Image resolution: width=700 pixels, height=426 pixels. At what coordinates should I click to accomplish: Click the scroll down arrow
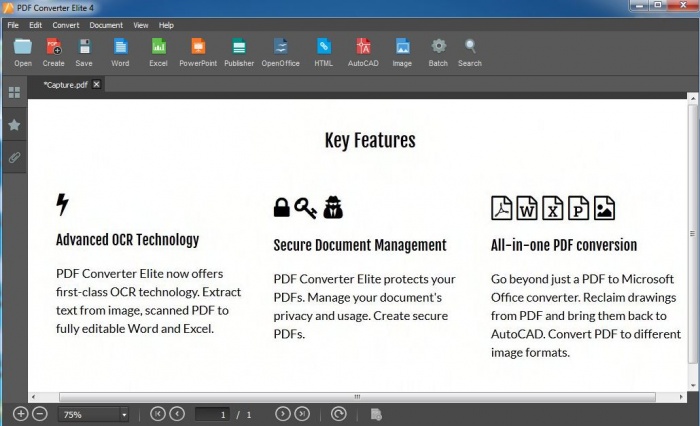point(692,385)
